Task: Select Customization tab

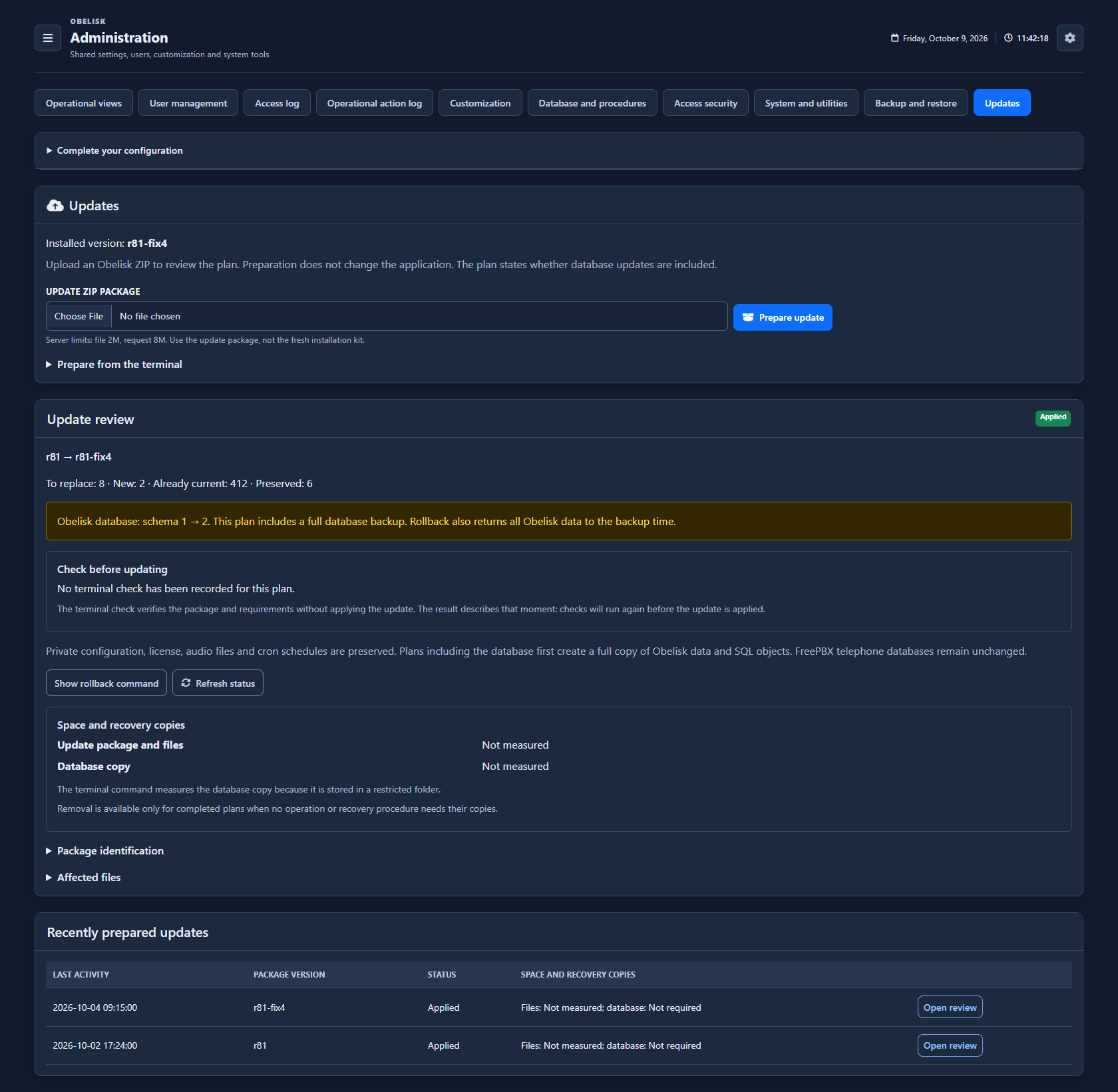Action: (480, 102)
